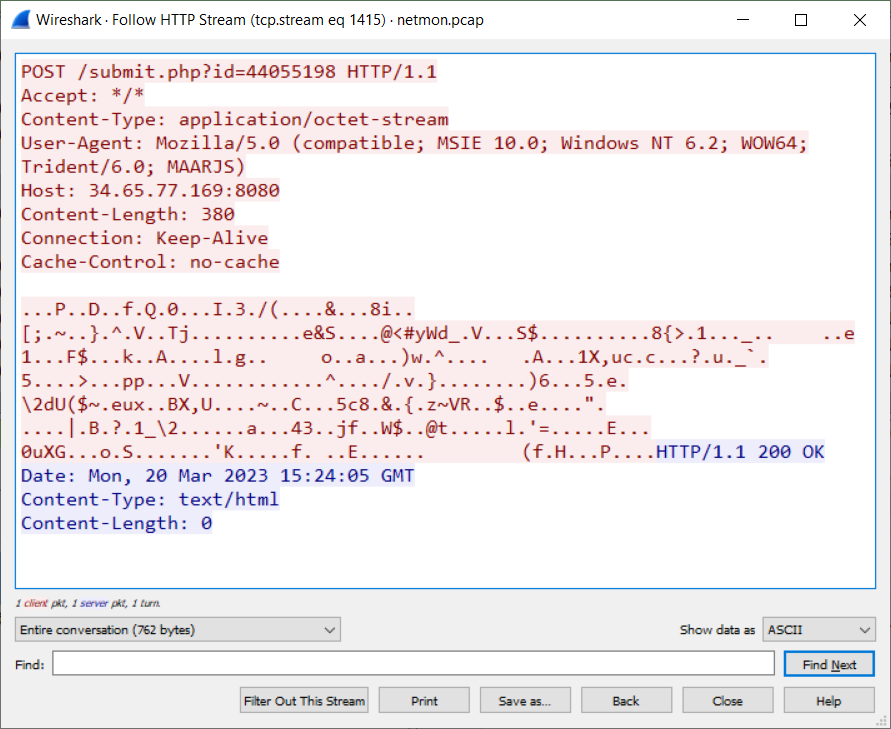
Task: Click the Show data as label
Action: [717, 630]
